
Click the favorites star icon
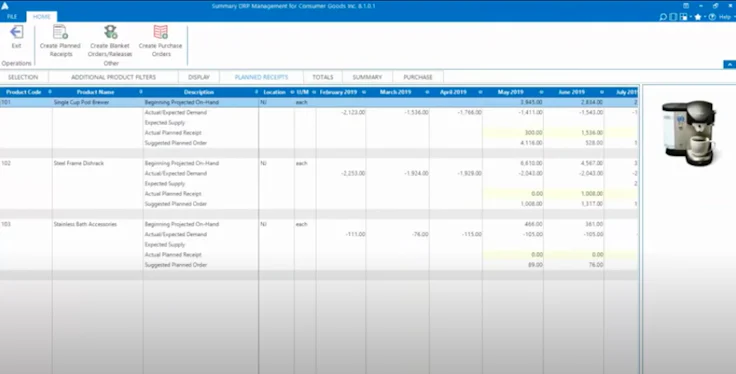[698, 17]
